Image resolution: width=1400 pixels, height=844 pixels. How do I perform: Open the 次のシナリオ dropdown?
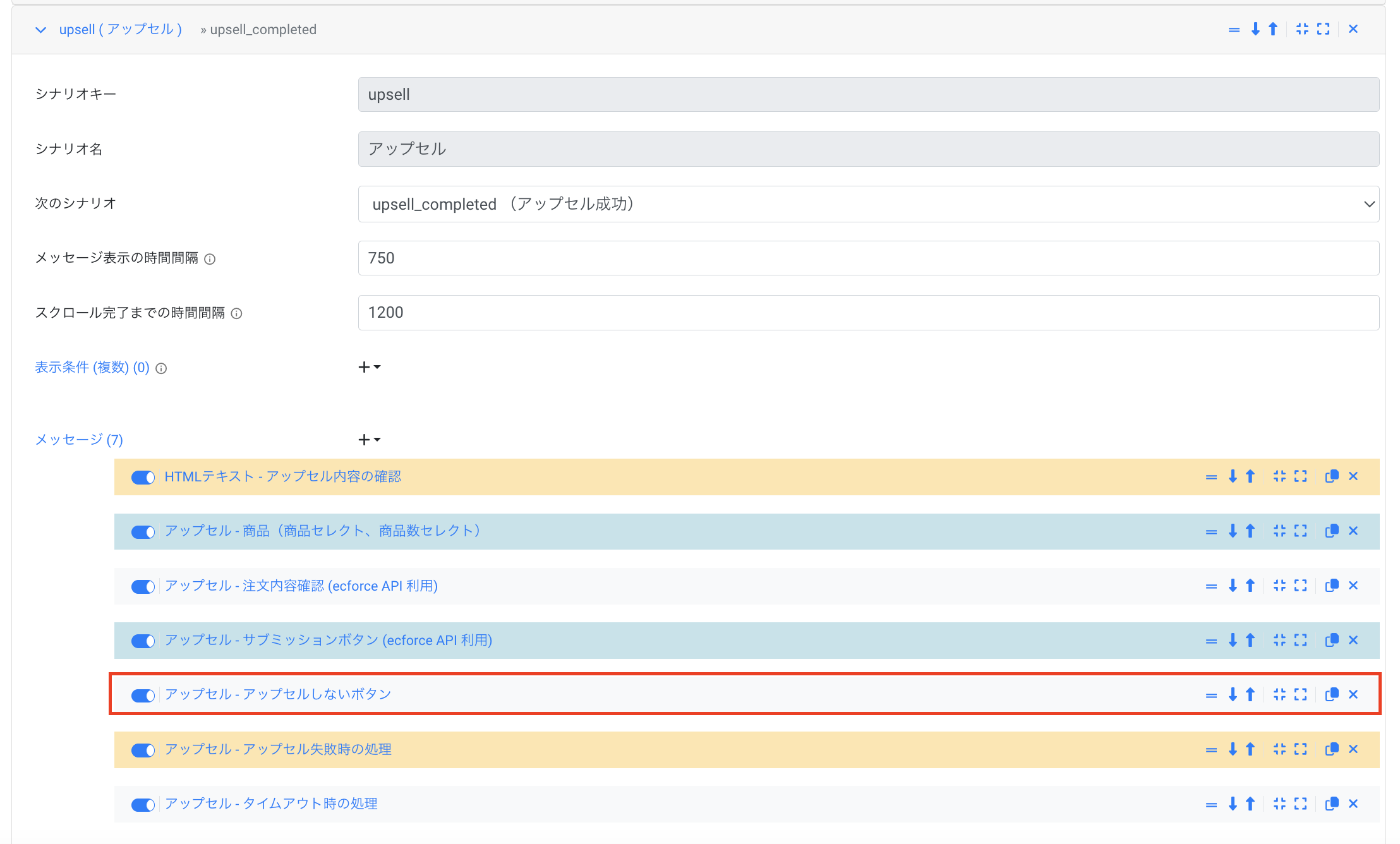[x=868, y=204]
